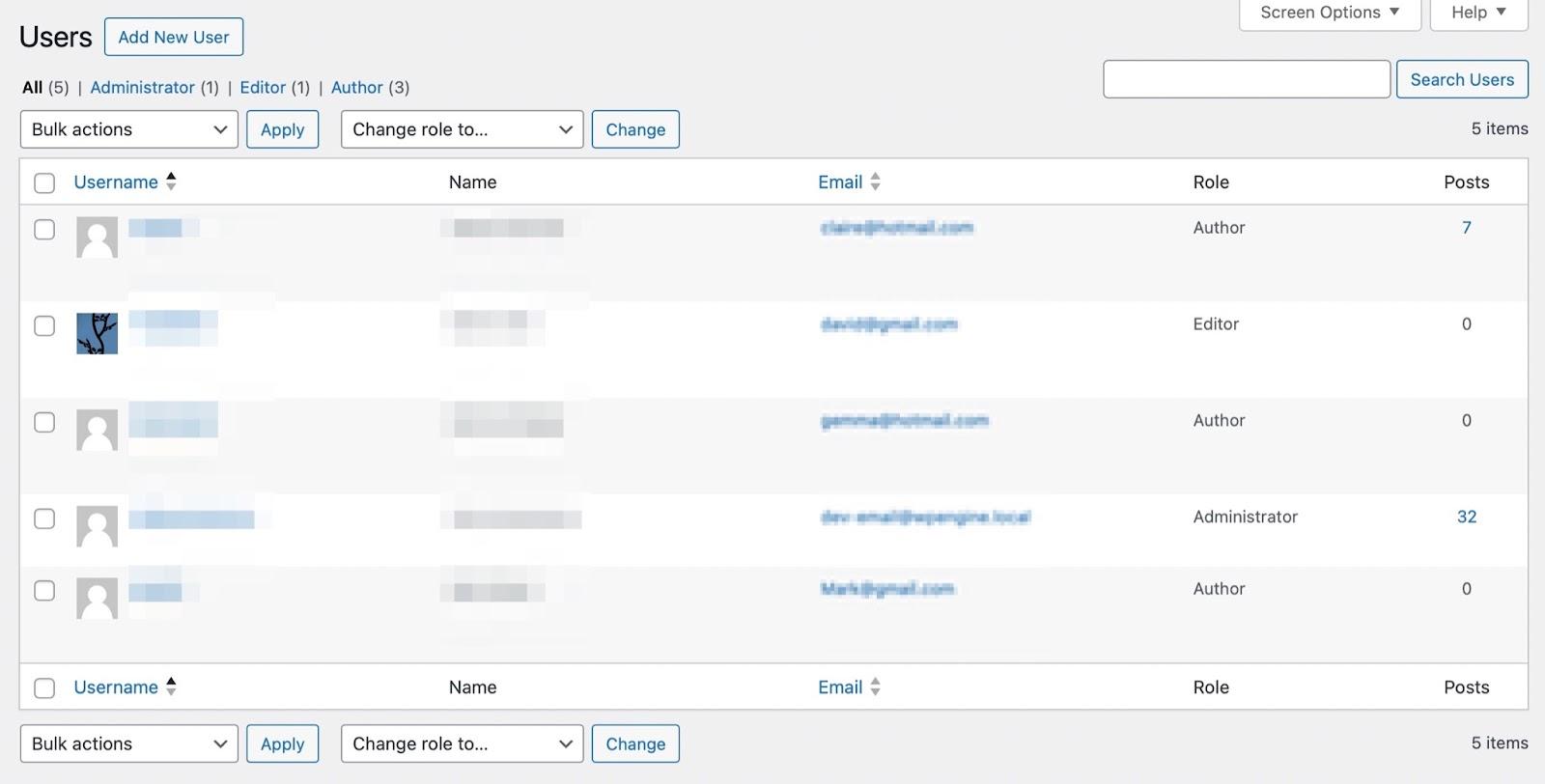
Task: Click the bottom Change button
Action: (x=635, y=743)
